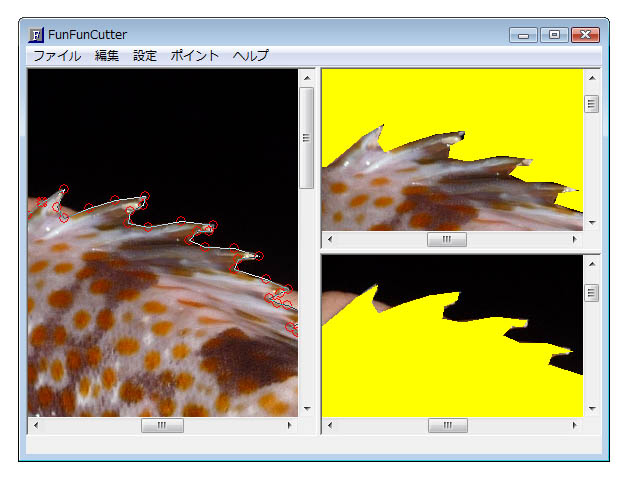Click the top-right pane horizontal scrollbar thumb
The image size is (630, 482).
point(447,239)
